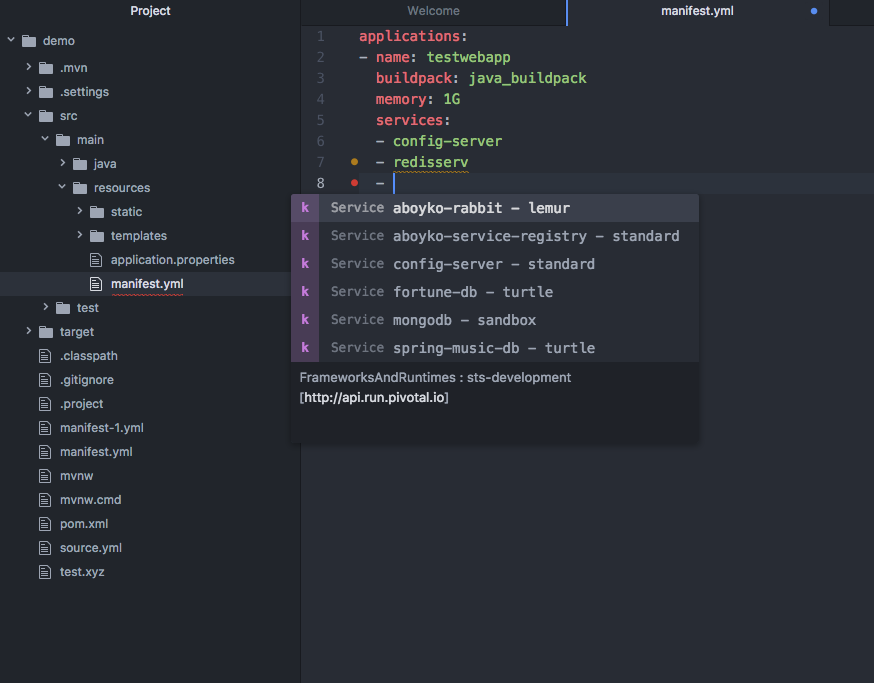Choose spring-music-db - turtle suggestion
The width and height of the screenshot is (874, 683).
click(495, 348)
